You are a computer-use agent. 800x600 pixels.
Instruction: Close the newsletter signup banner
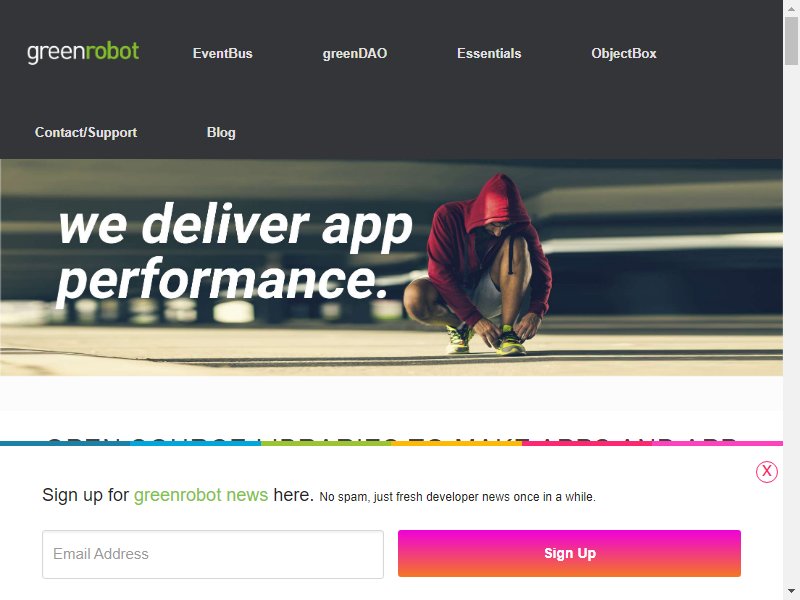[766, 471]
